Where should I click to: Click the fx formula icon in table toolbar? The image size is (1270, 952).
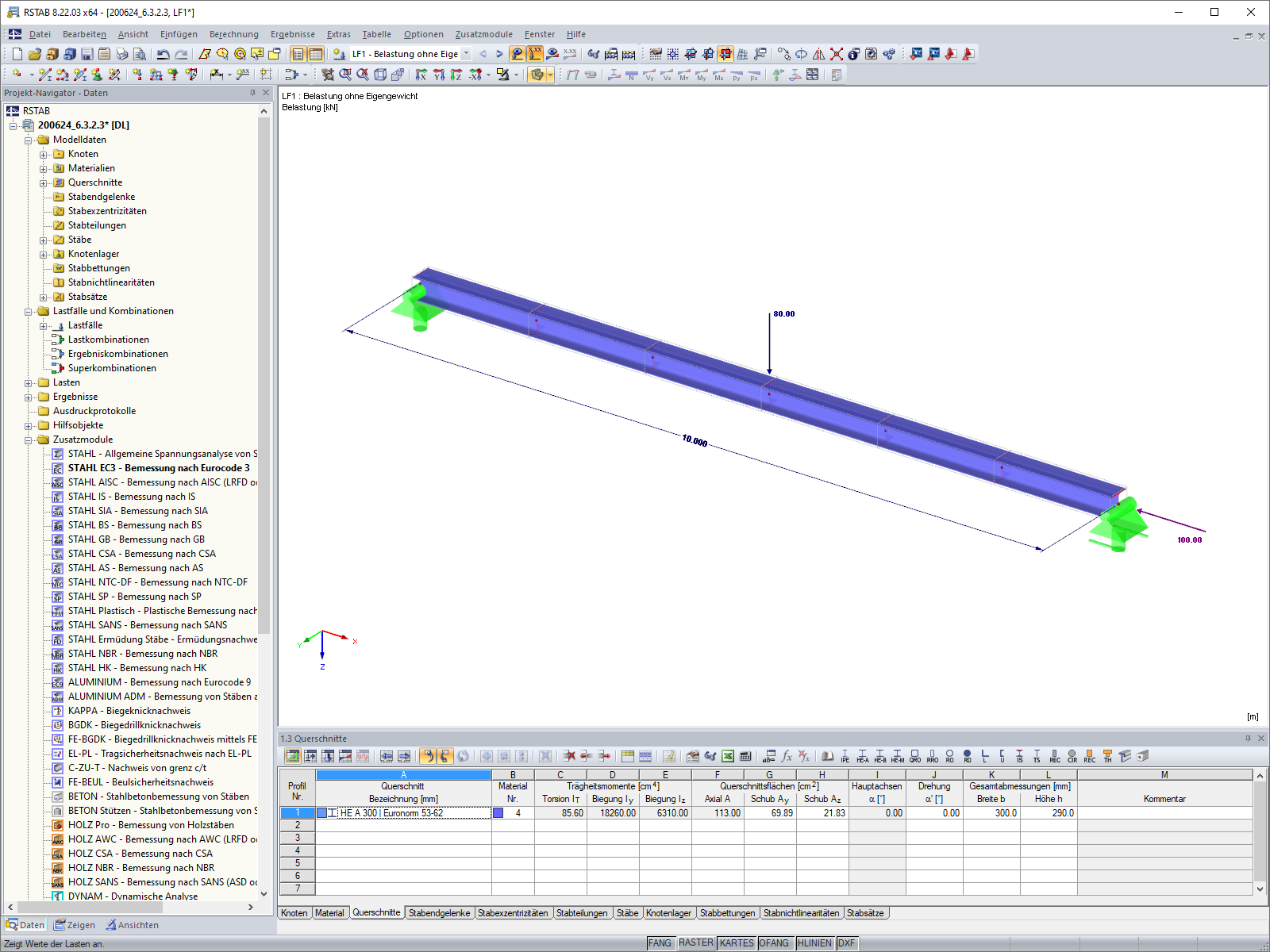point(787,756)
